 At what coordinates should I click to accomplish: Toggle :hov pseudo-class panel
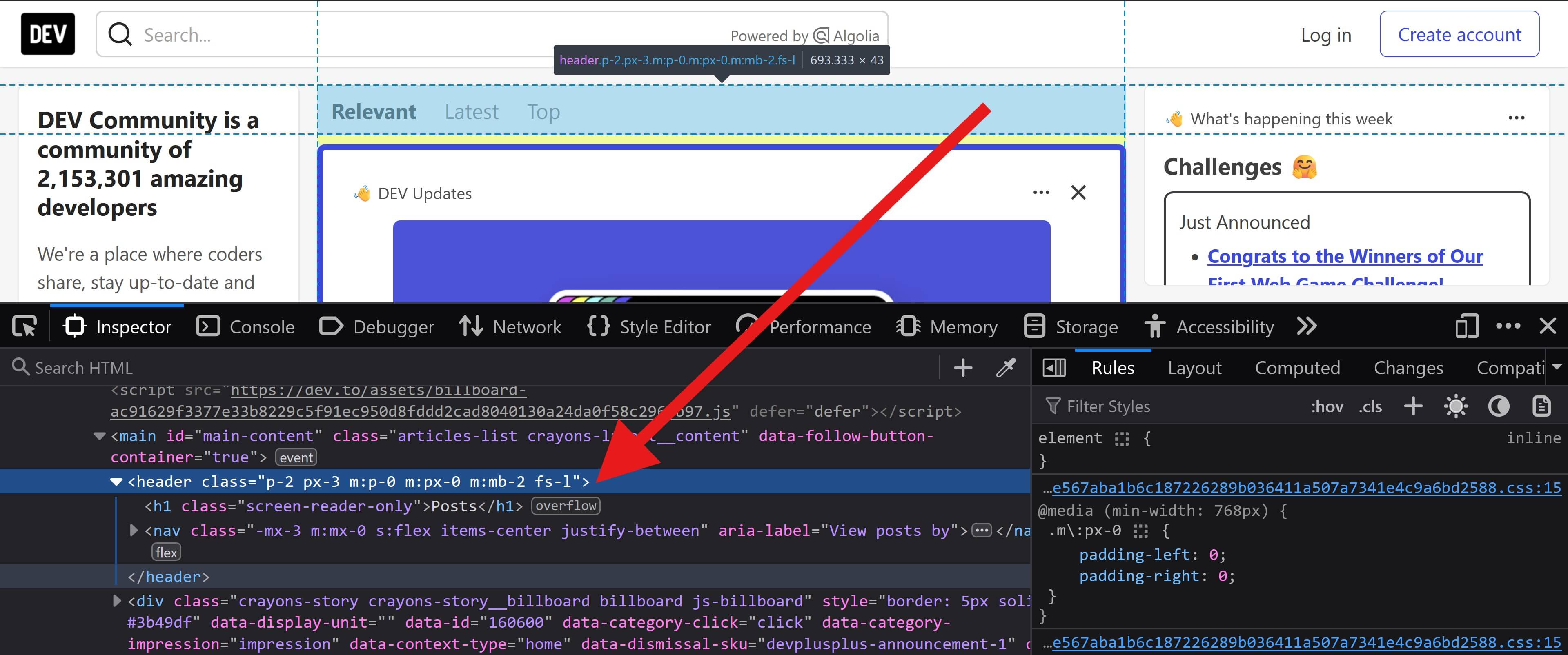(1327, 406)
